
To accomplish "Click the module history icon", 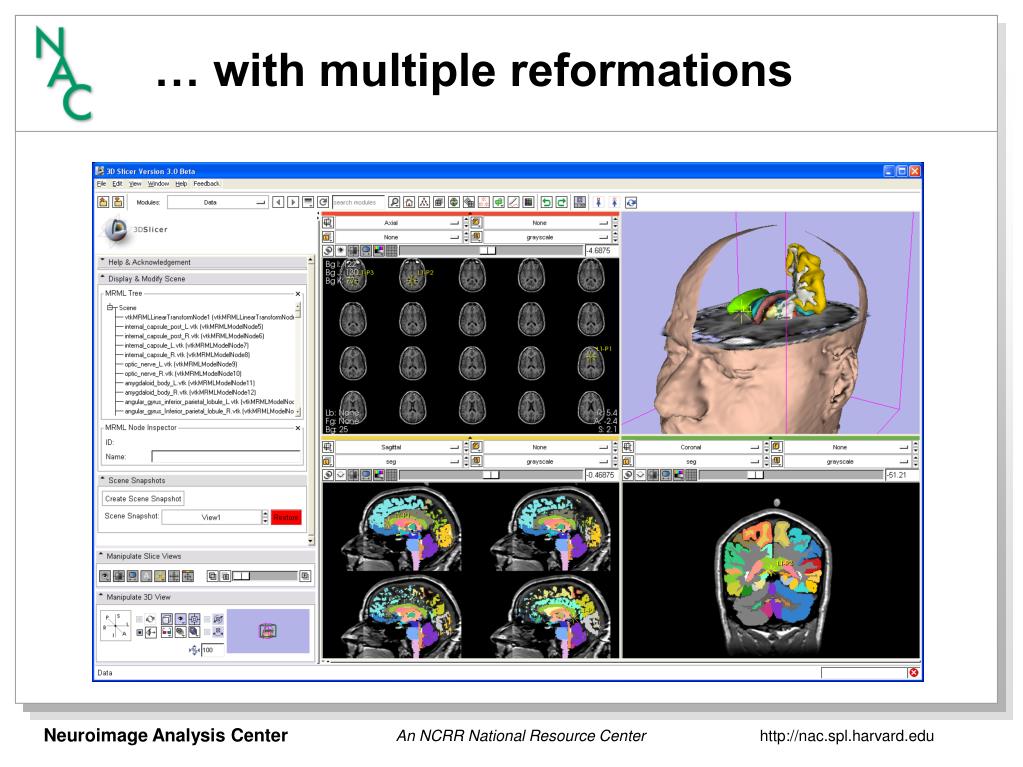I will click(308, 202).
